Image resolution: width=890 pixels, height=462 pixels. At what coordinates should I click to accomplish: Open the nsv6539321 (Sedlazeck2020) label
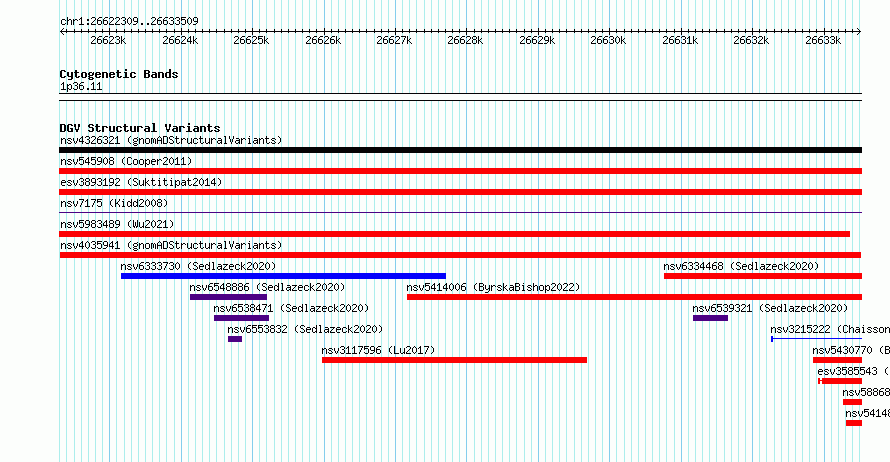click(x=770, y=308)
